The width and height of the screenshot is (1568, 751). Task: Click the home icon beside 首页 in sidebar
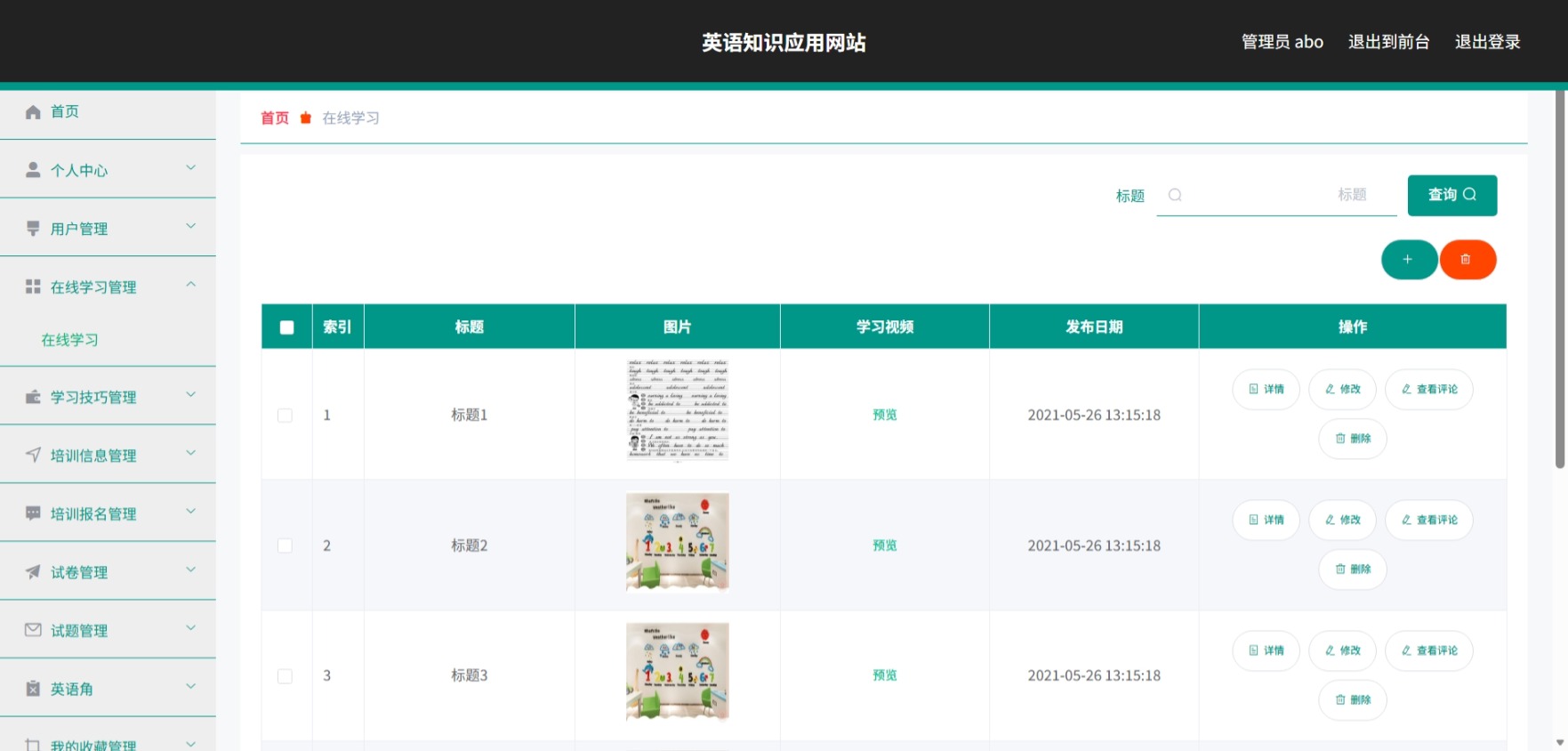tap(33, 112)
